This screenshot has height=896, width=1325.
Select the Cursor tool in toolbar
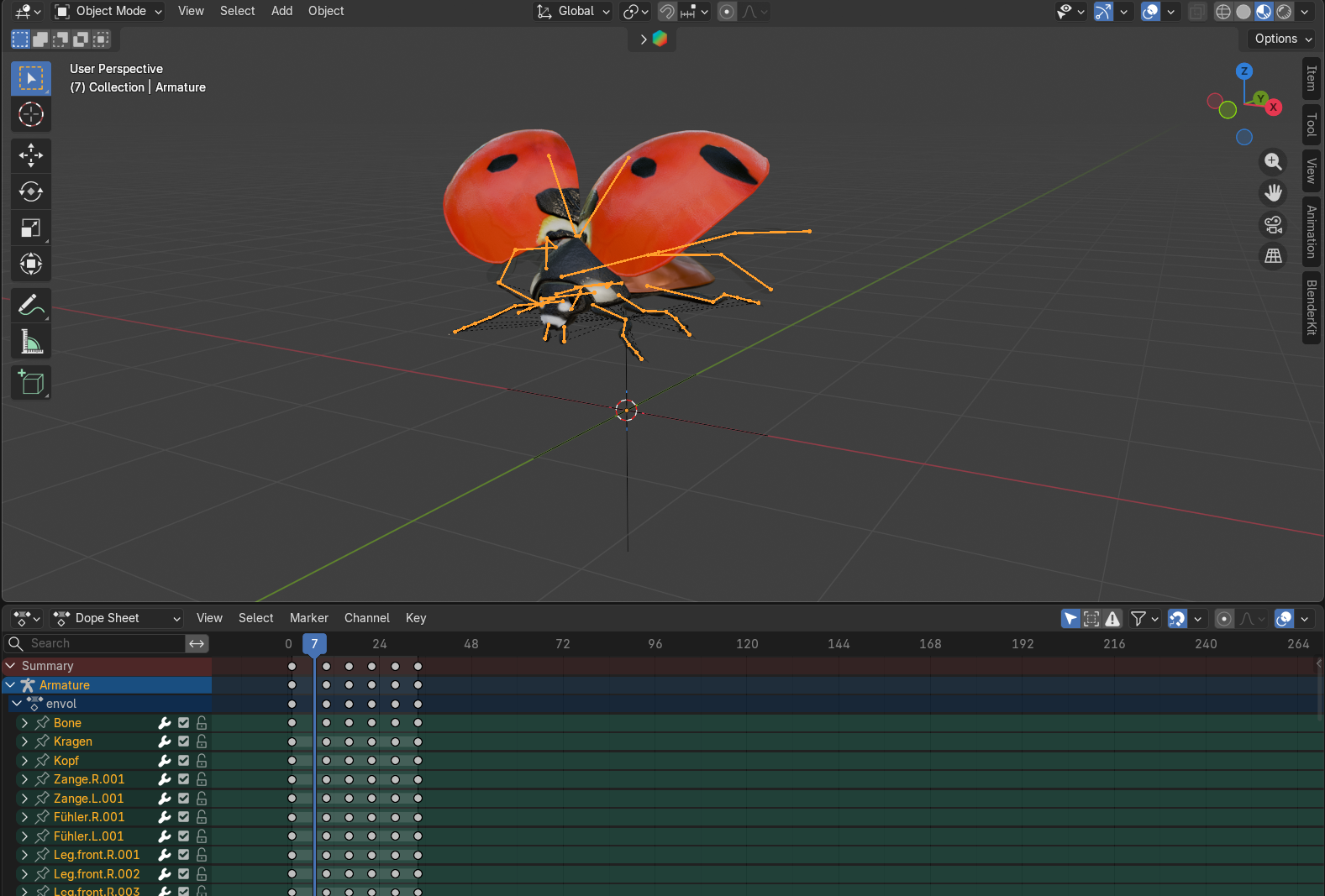click(31, 114)
